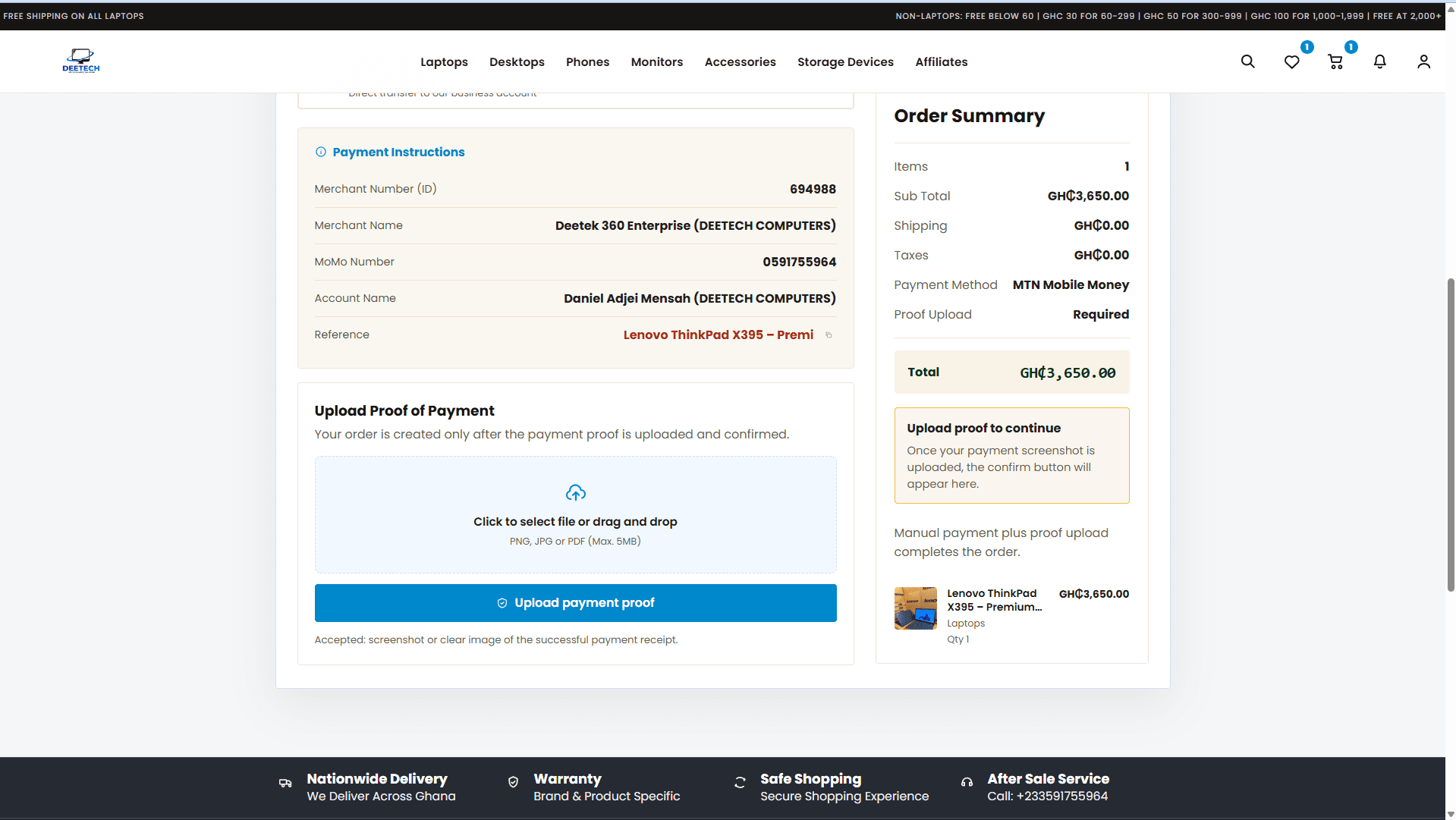
Task: Click the DEETECH logo
Action: 81,61
